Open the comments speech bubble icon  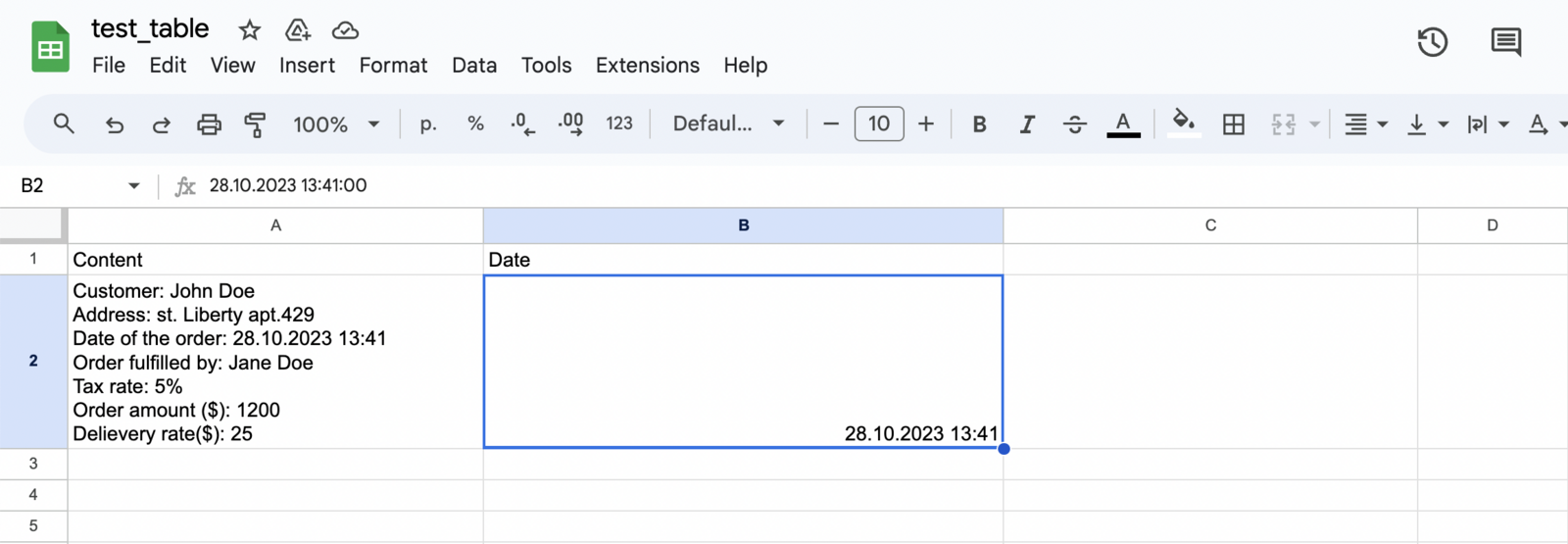[x=1505, y=42]
